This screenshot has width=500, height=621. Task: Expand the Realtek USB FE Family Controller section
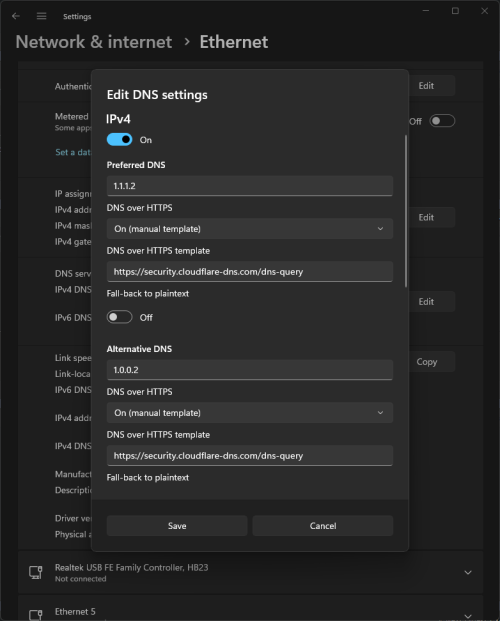pos(468,572)
